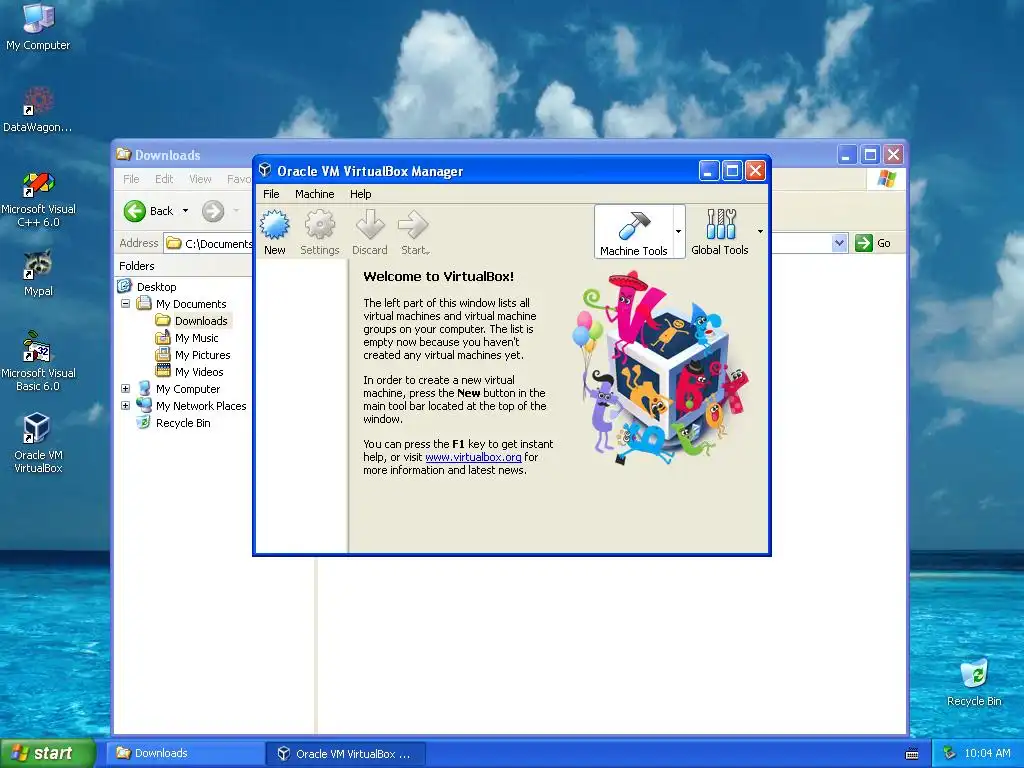
Task: Collapse My Documents tree node
Action: pos(125,304)
